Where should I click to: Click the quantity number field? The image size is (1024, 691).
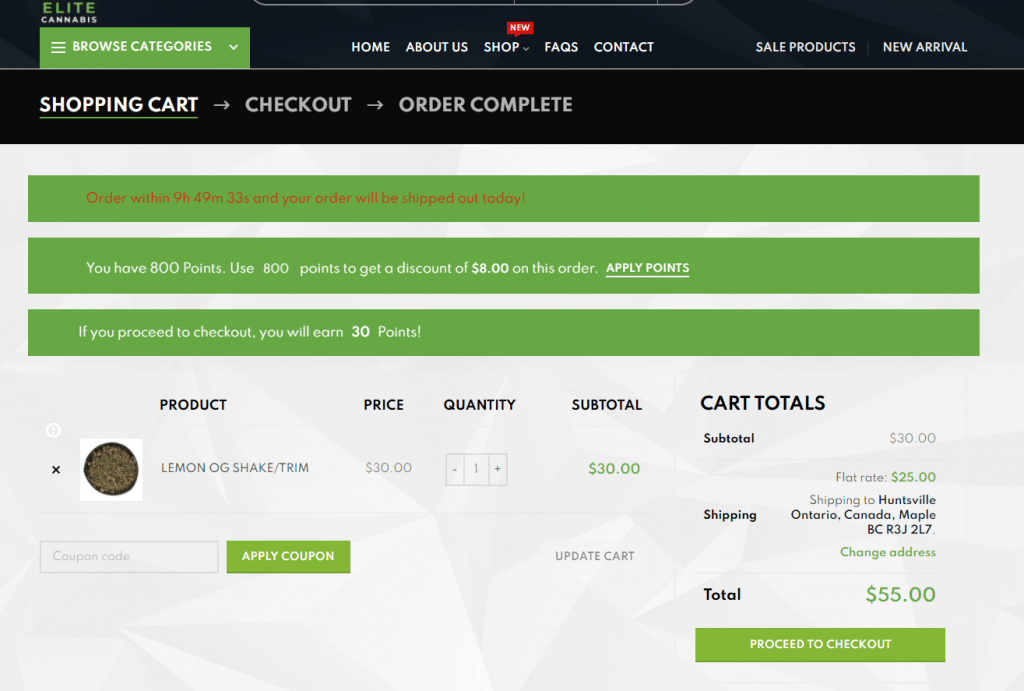[x=476, y=469]
